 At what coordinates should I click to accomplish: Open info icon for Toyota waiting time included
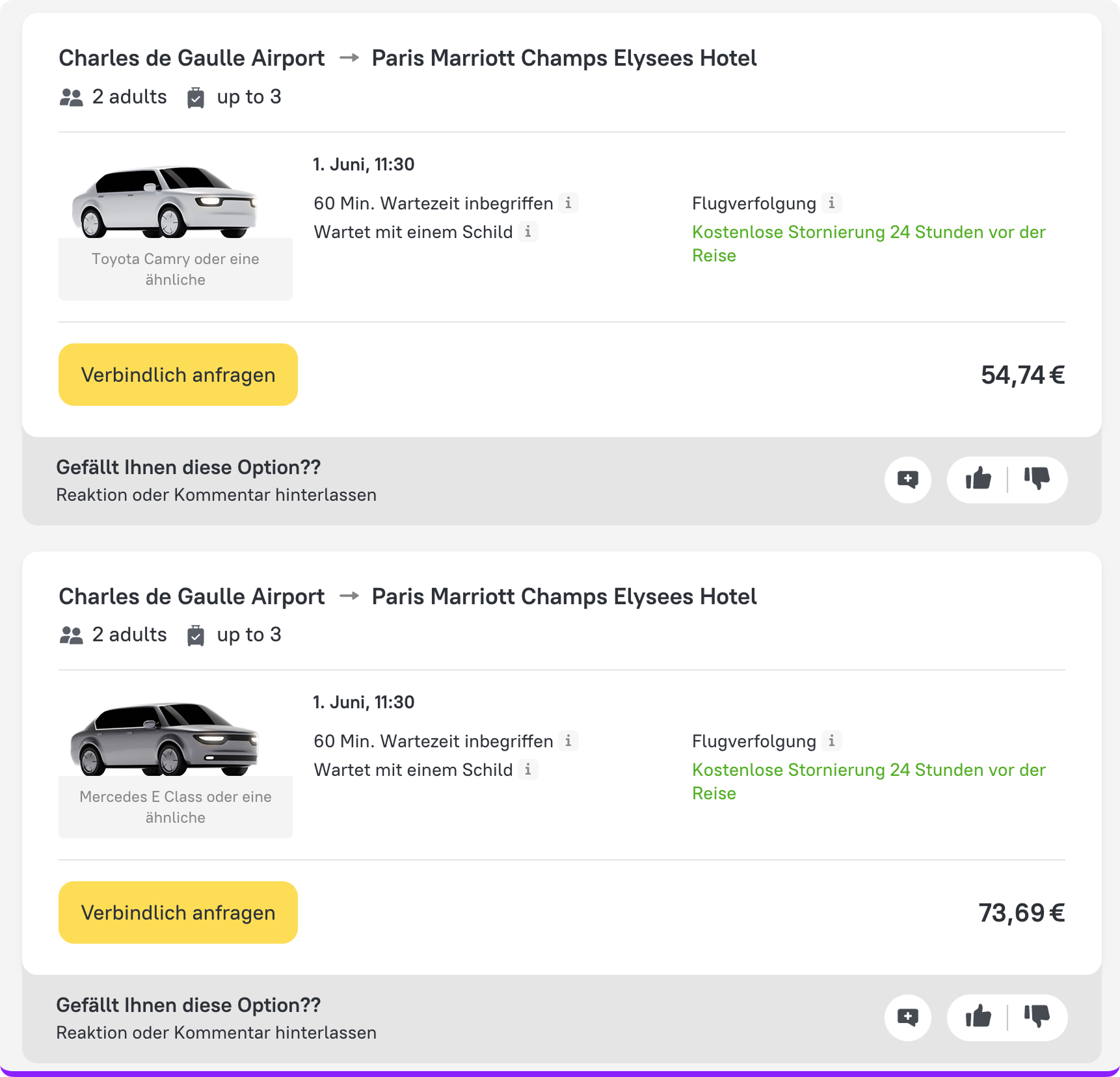point(568,203)
